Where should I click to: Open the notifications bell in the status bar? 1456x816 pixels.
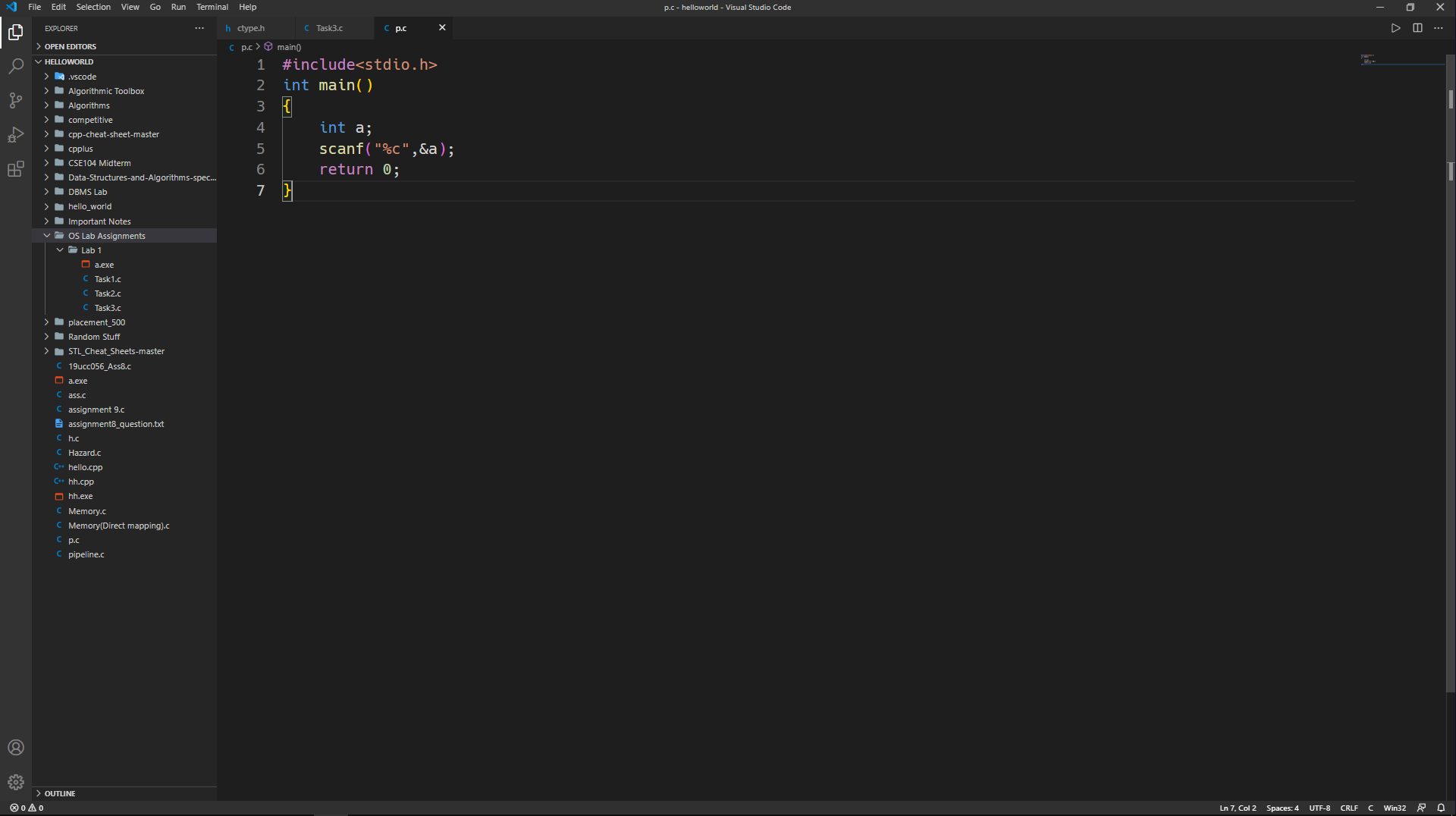(1442, 808)
